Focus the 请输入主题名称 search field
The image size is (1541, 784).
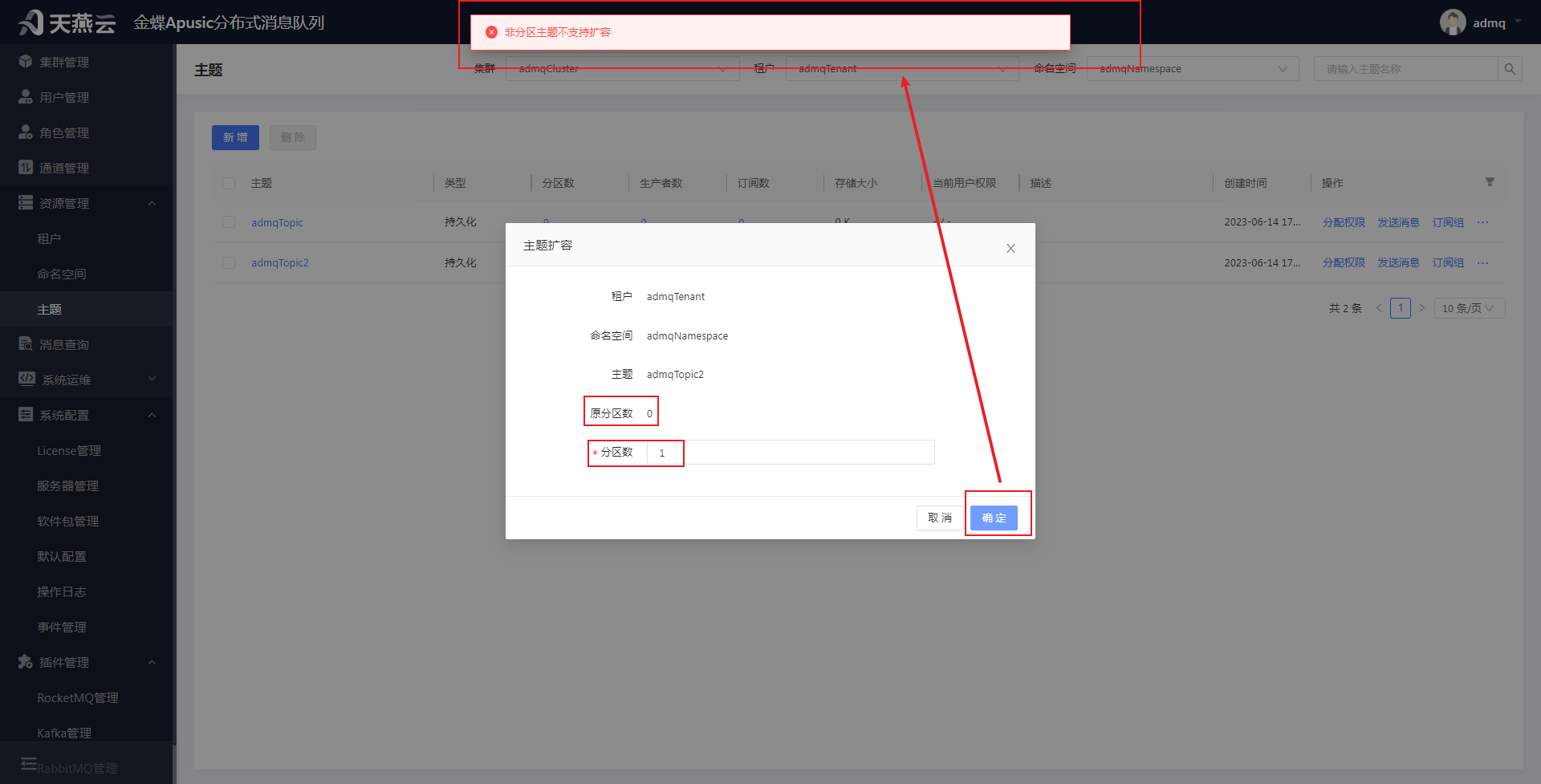tap(1406, 69)
